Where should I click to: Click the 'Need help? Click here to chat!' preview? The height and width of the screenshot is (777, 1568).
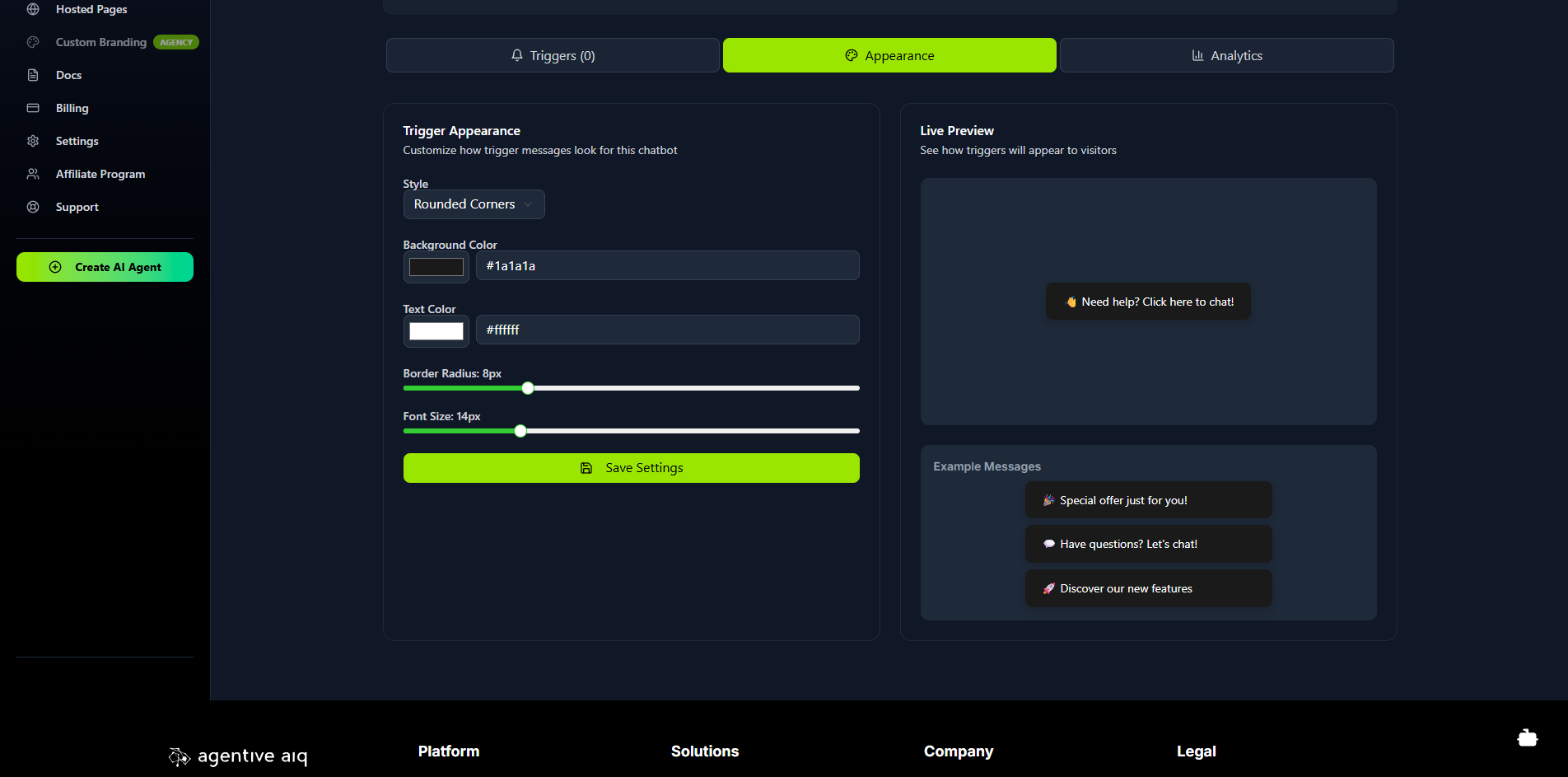click(x=1148, y=302)
